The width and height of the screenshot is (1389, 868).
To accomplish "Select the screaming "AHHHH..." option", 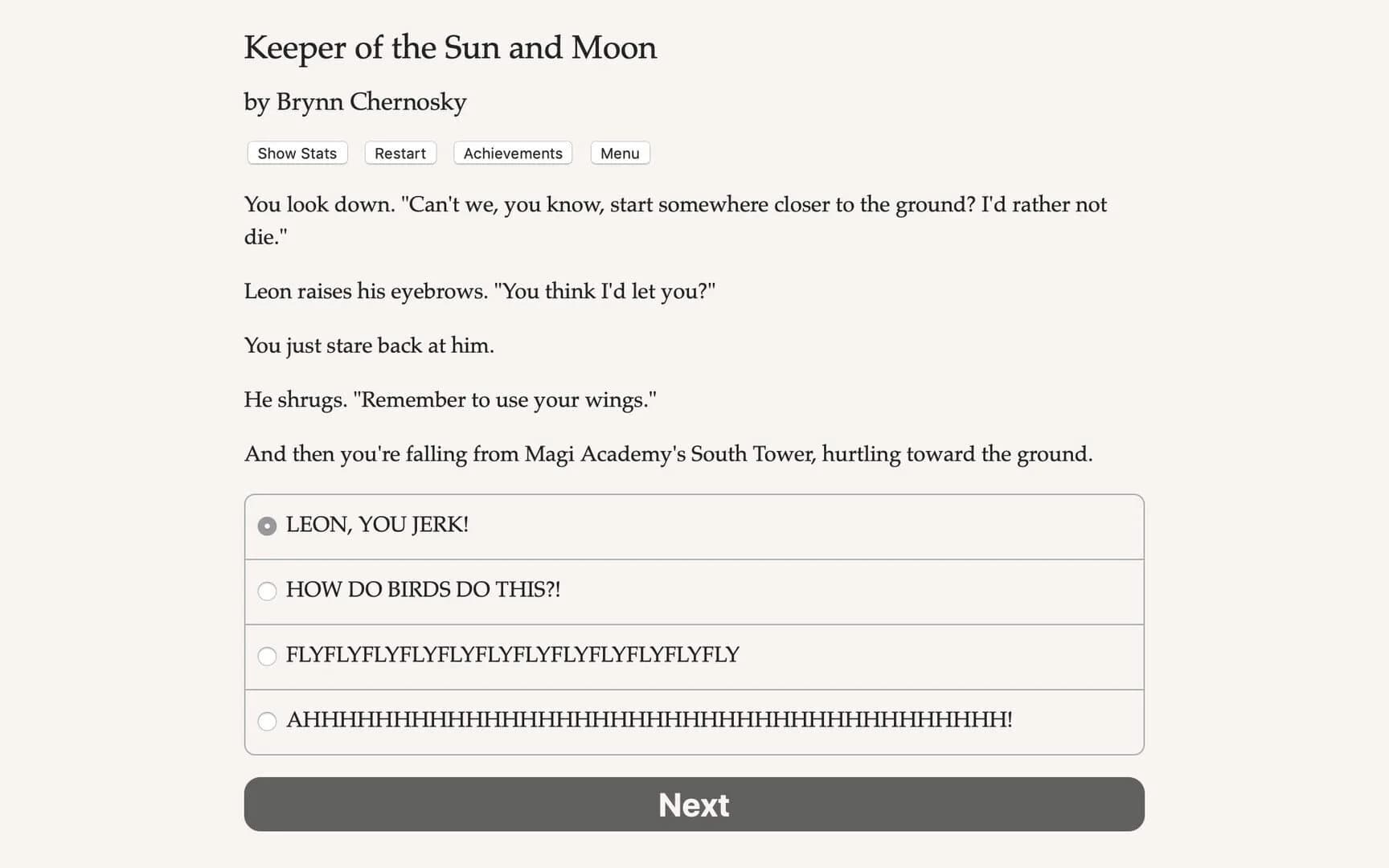I will coord(649,721).
